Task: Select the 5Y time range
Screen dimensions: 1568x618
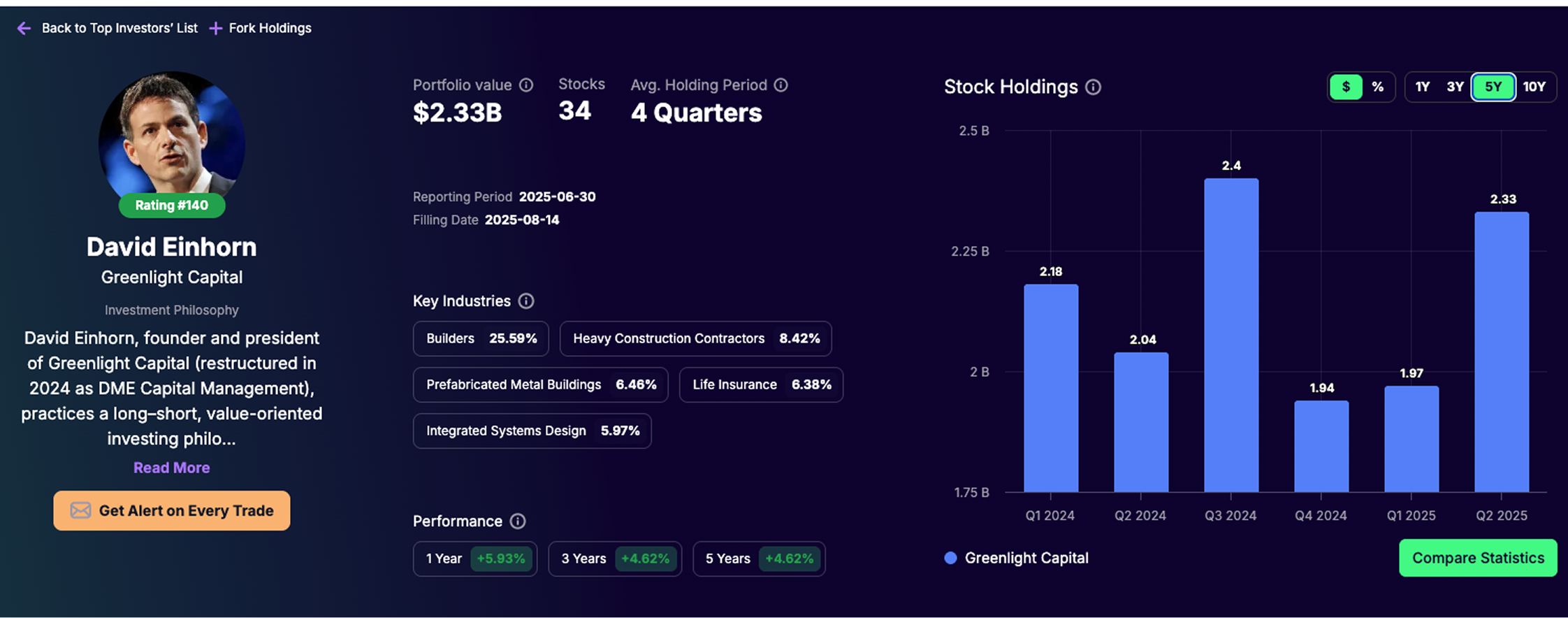Action: [1493, 87]
